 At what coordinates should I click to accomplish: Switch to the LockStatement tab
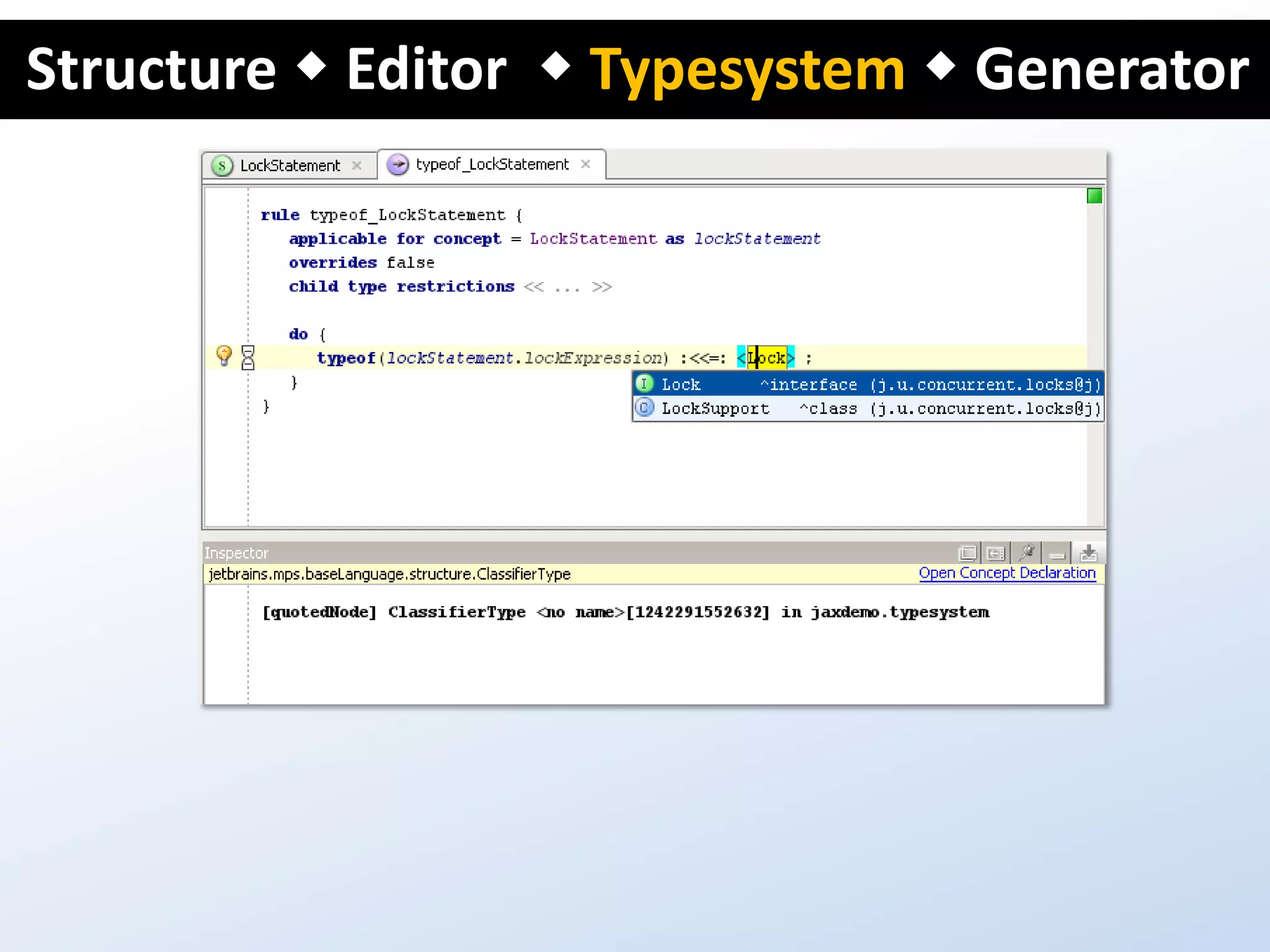(290, 165)
